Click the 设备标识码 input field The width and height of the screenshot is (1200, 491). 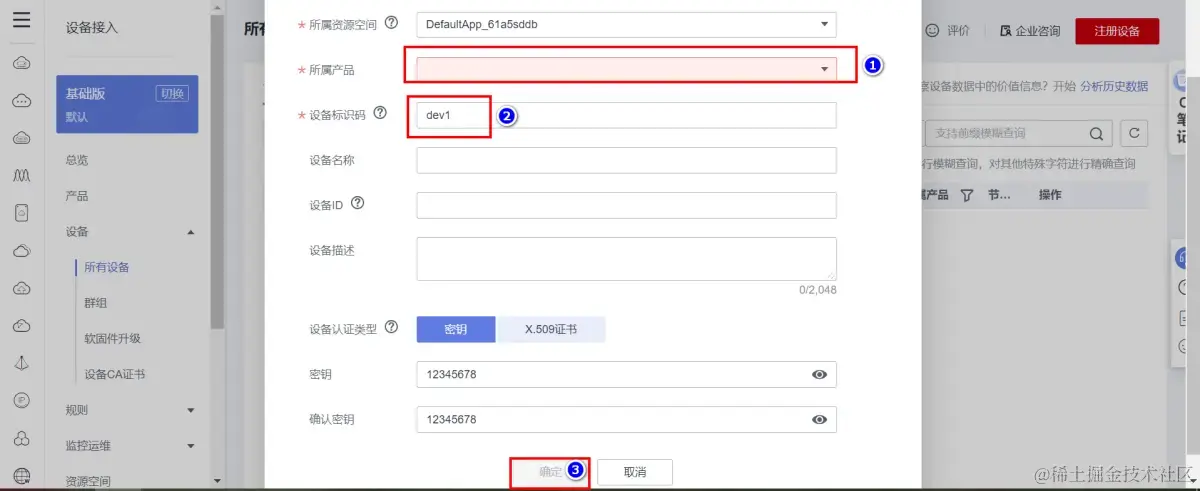coord(626,115)
